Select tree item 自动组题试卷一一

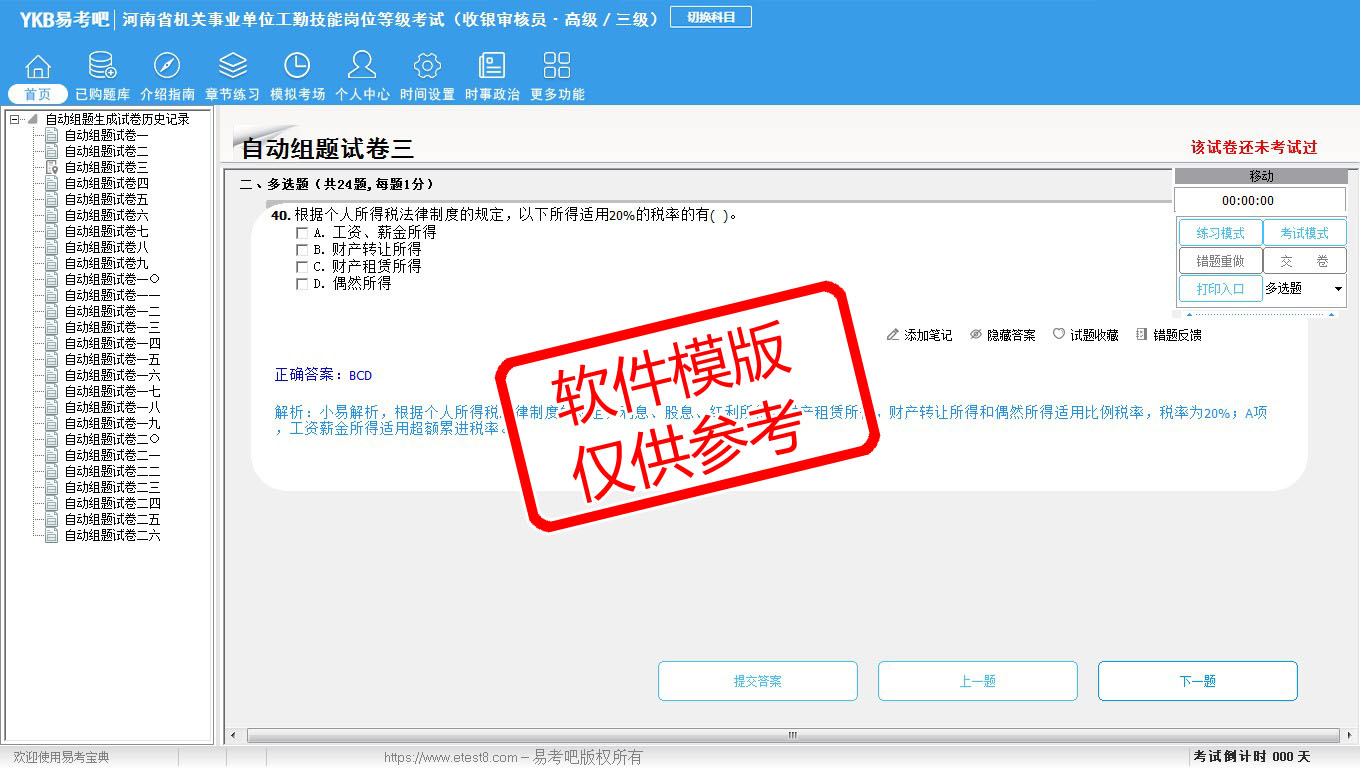tap(112, 295)
